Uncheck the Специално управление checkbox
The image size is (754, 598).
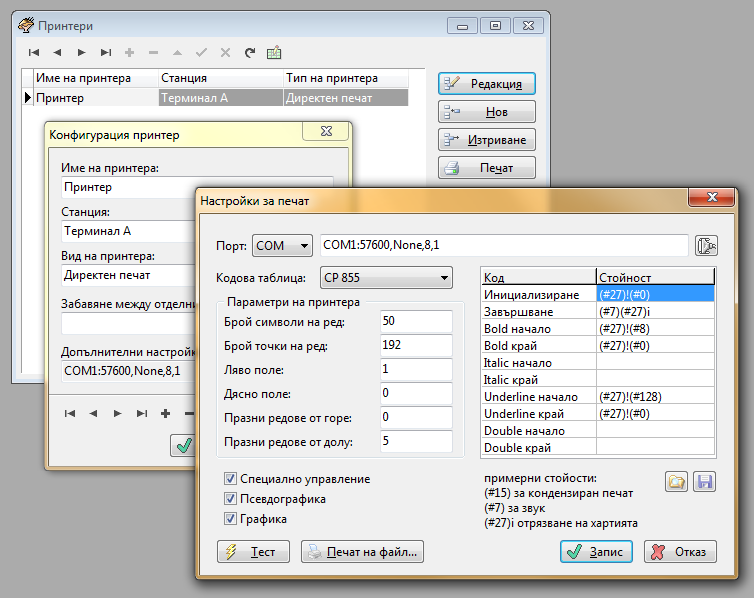click(x=231, y=479)
